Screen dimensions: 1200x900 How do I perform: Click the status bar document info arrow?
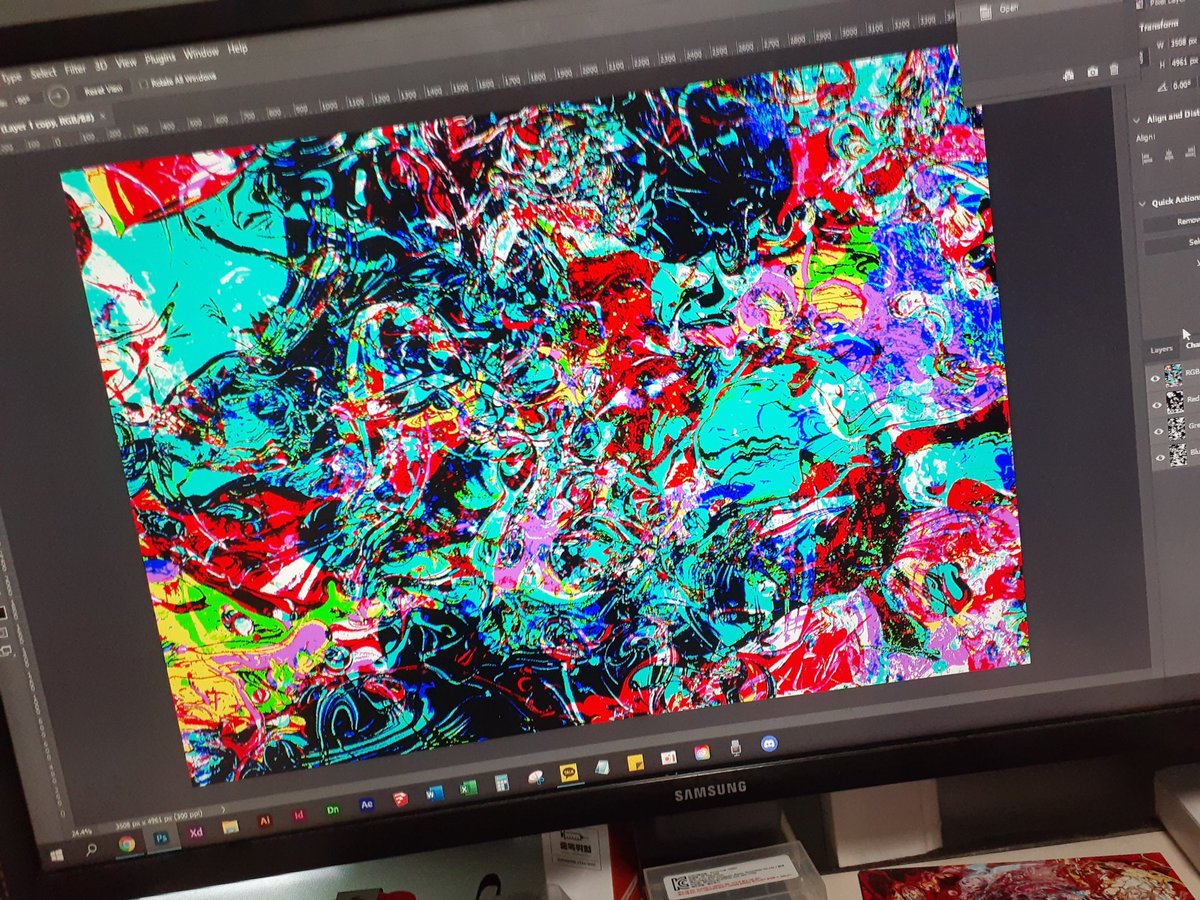coord(222,809)
